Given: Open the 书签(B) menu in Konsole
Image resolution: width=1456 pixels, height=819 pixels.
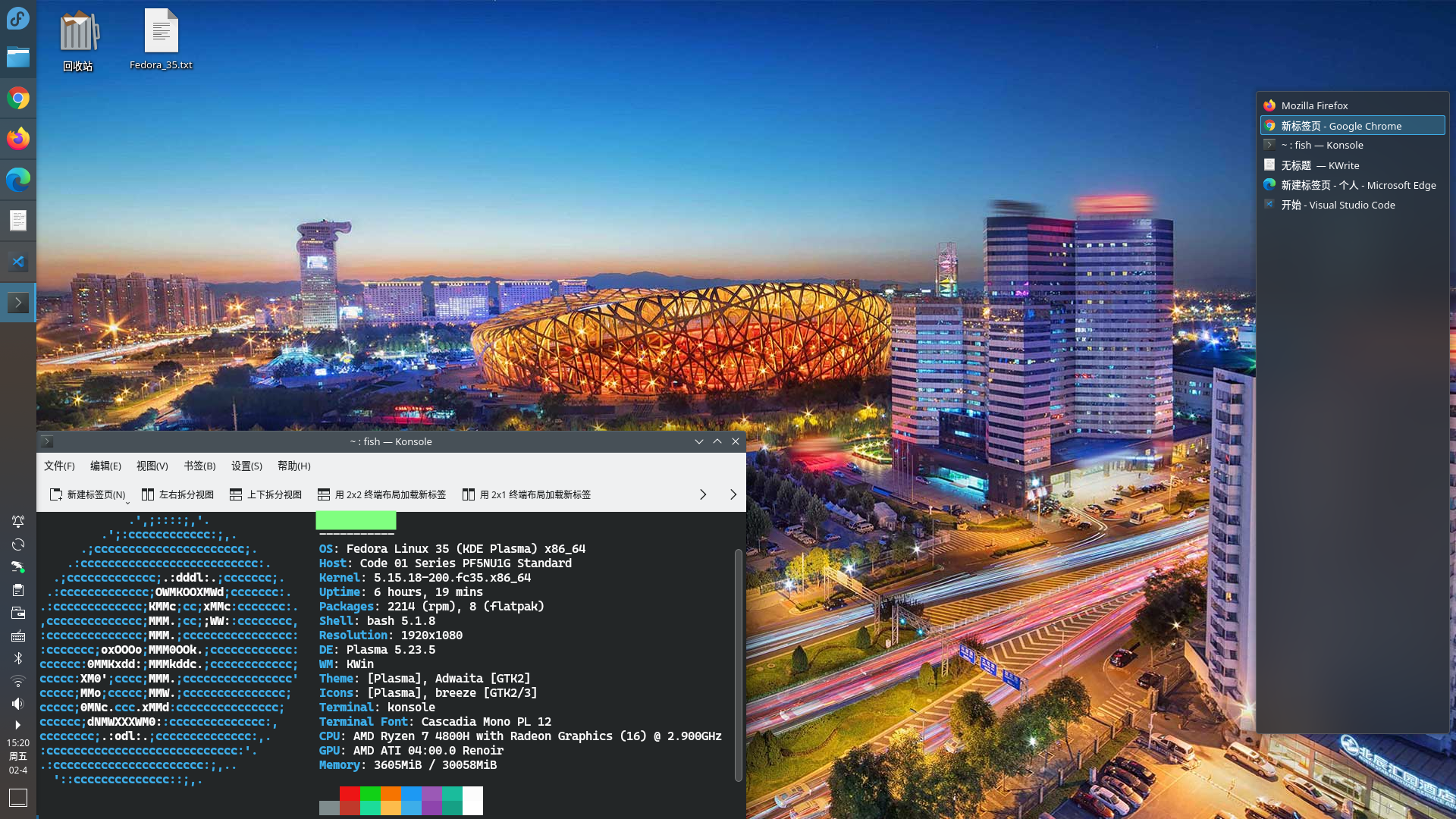Looking at the screenshot, I should pos(199,466).
